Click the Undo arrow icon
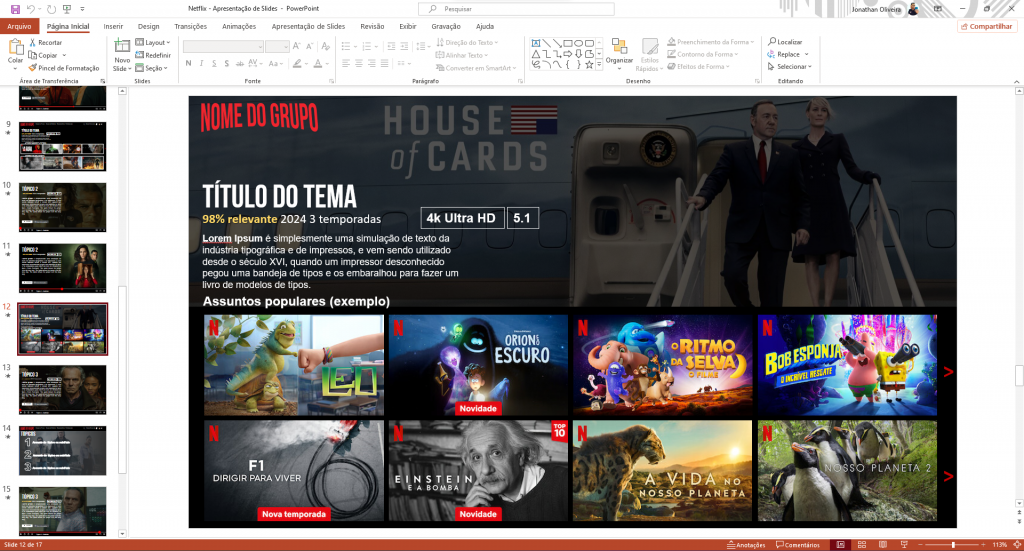The image size is (1024, 551). 31,9
